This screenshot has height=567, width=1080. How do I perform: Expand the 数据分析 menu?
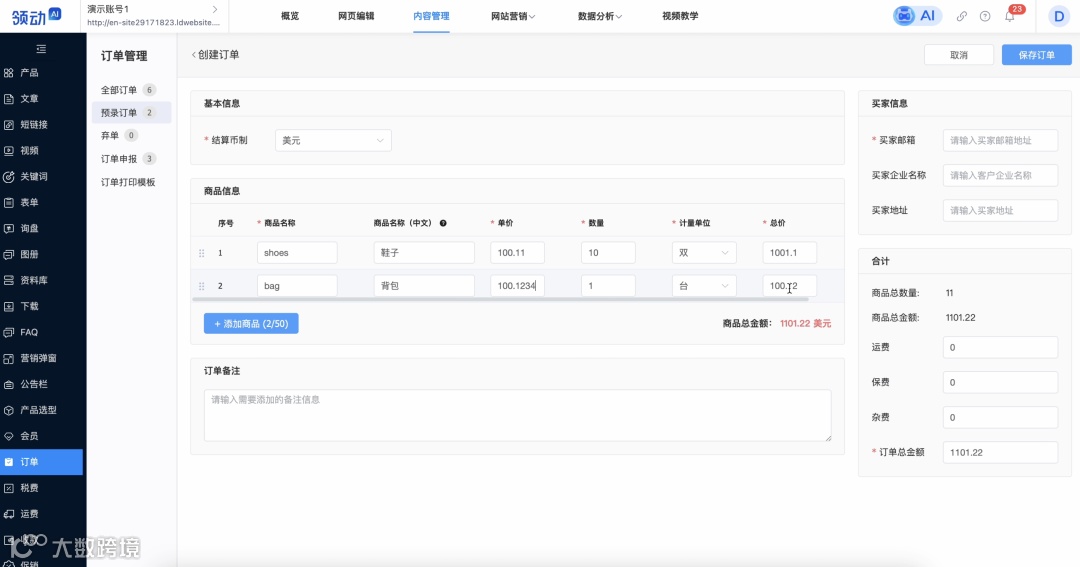(x=600, y=16)
